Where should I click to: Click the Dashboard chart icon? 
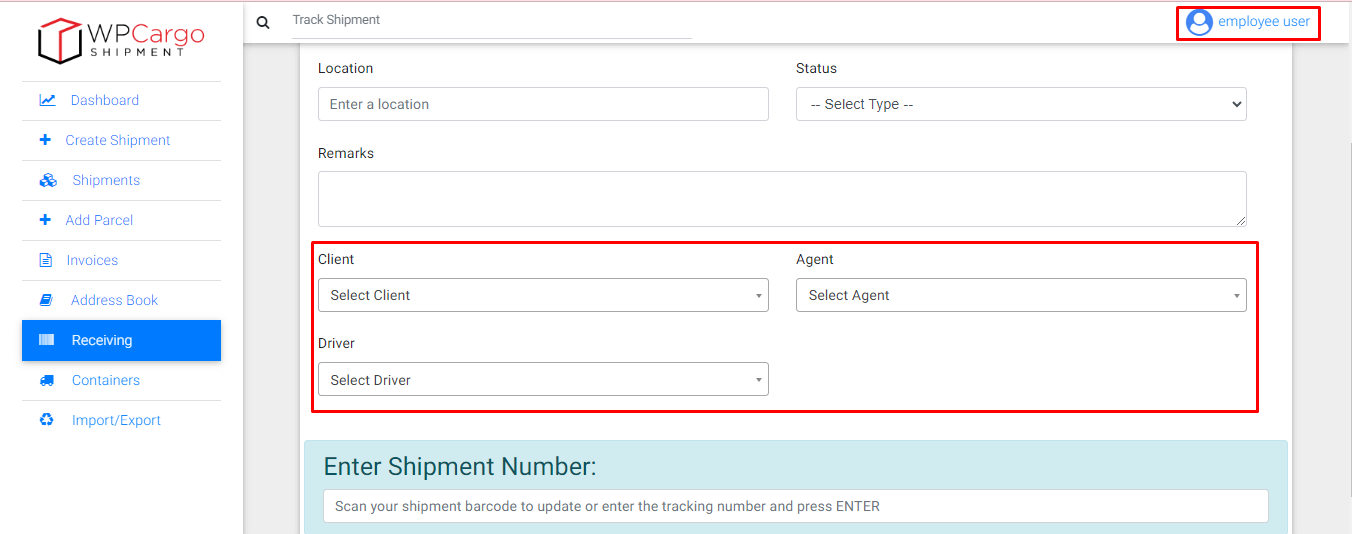point(47,100)
